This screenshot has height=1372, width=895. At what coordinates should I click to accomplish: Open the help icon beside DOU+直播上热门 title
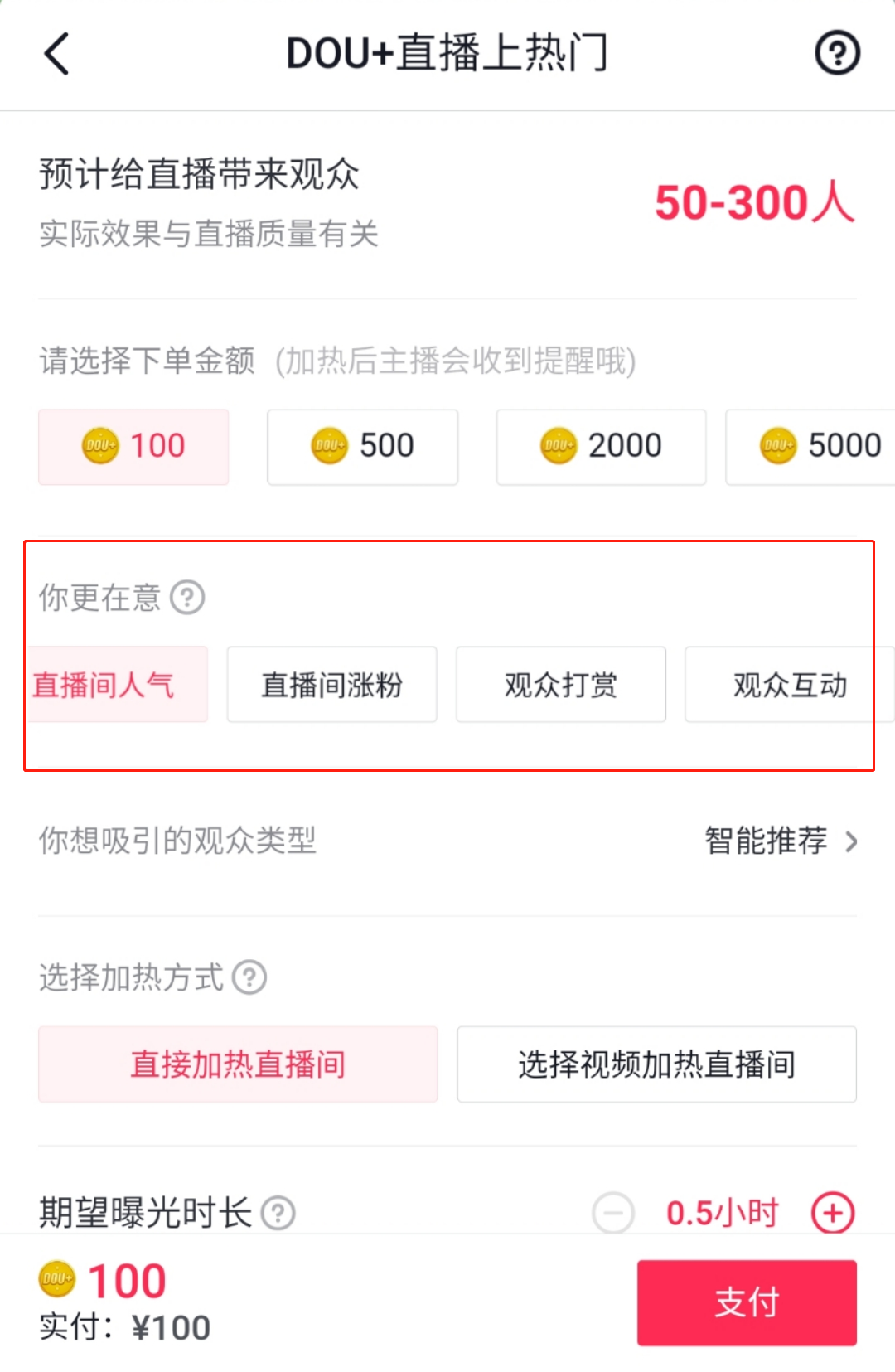click(x=837, y=53)
